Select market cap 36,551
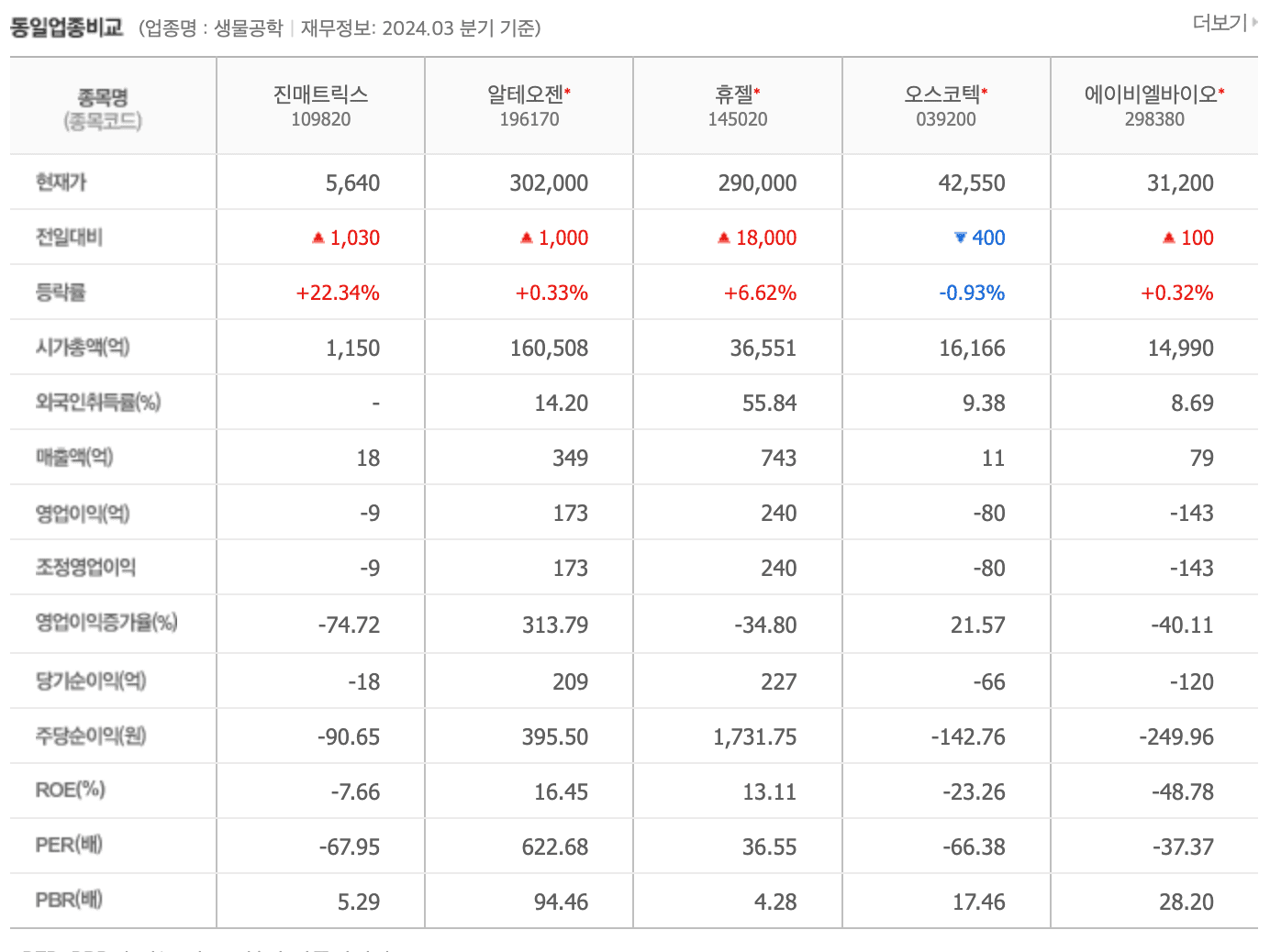Screen dimensions: 1270x952 tap(763, 349)
